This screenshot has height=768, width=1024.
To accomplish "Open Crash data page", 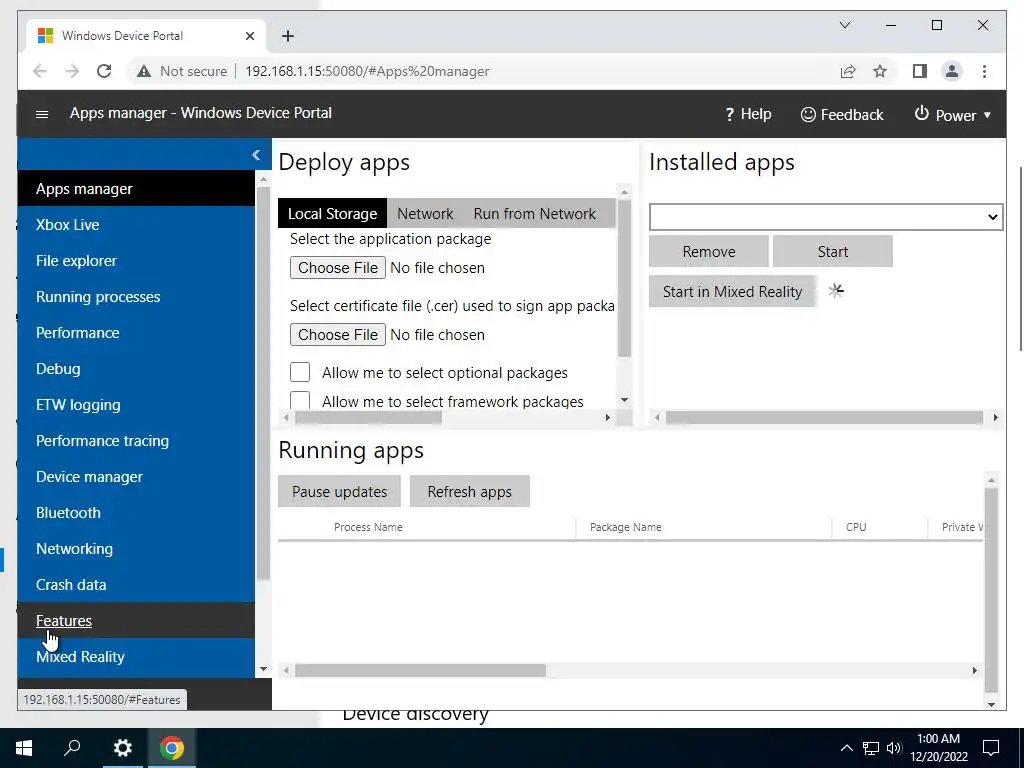I will [136, 584].
